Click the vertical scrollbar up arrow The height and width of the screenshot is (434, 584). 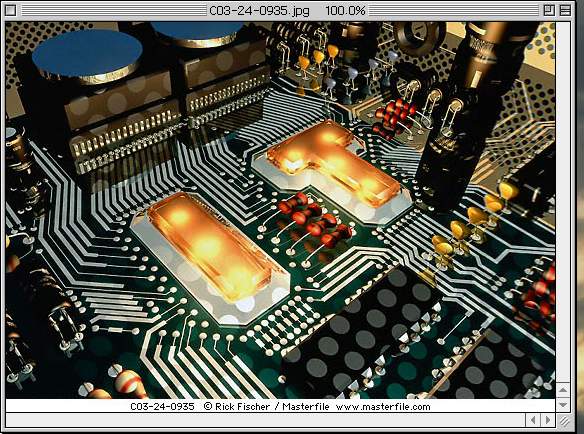[563, 390]
